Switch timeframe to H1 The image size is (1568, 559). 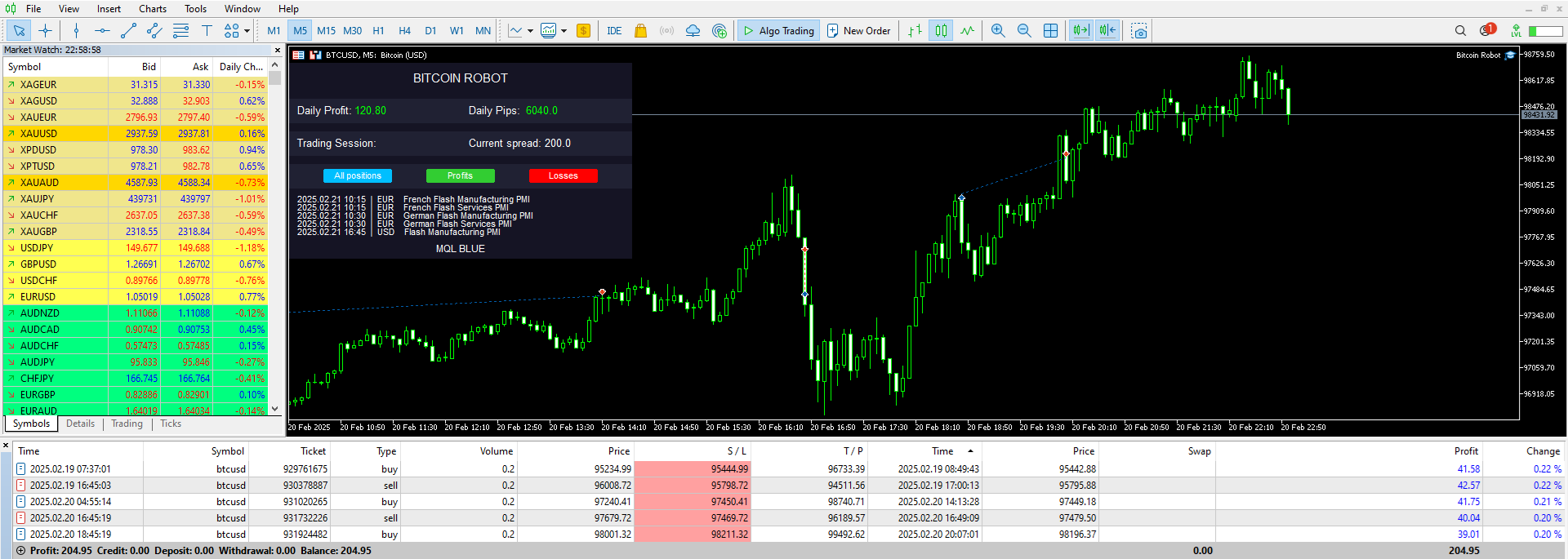pyautogui.click(x=378, y=31)
